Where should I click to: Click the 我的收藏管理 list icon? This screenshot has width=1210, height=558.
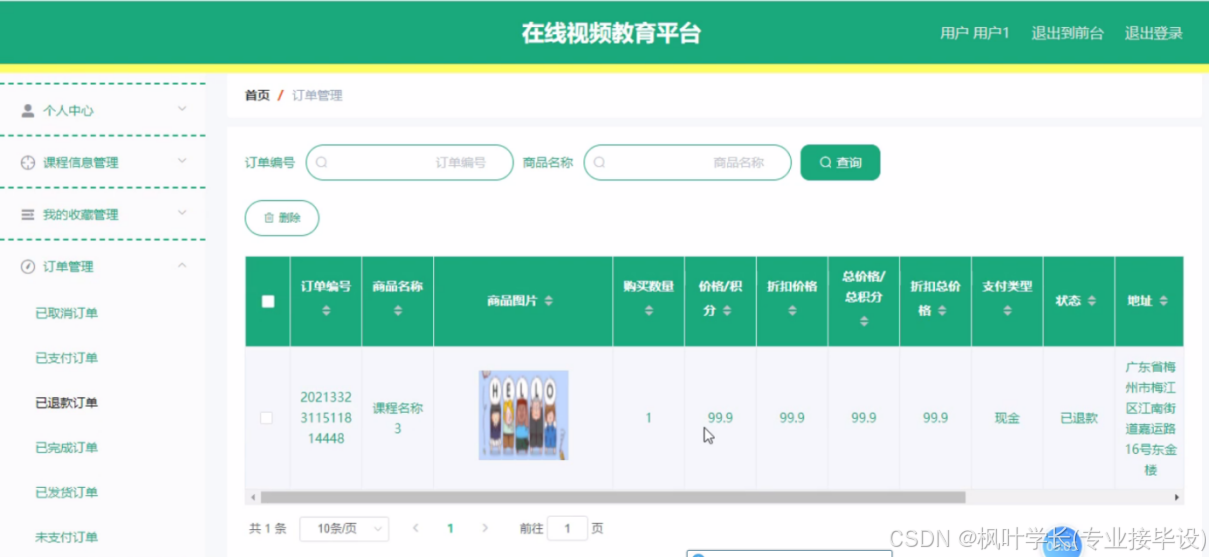point(28,215)
